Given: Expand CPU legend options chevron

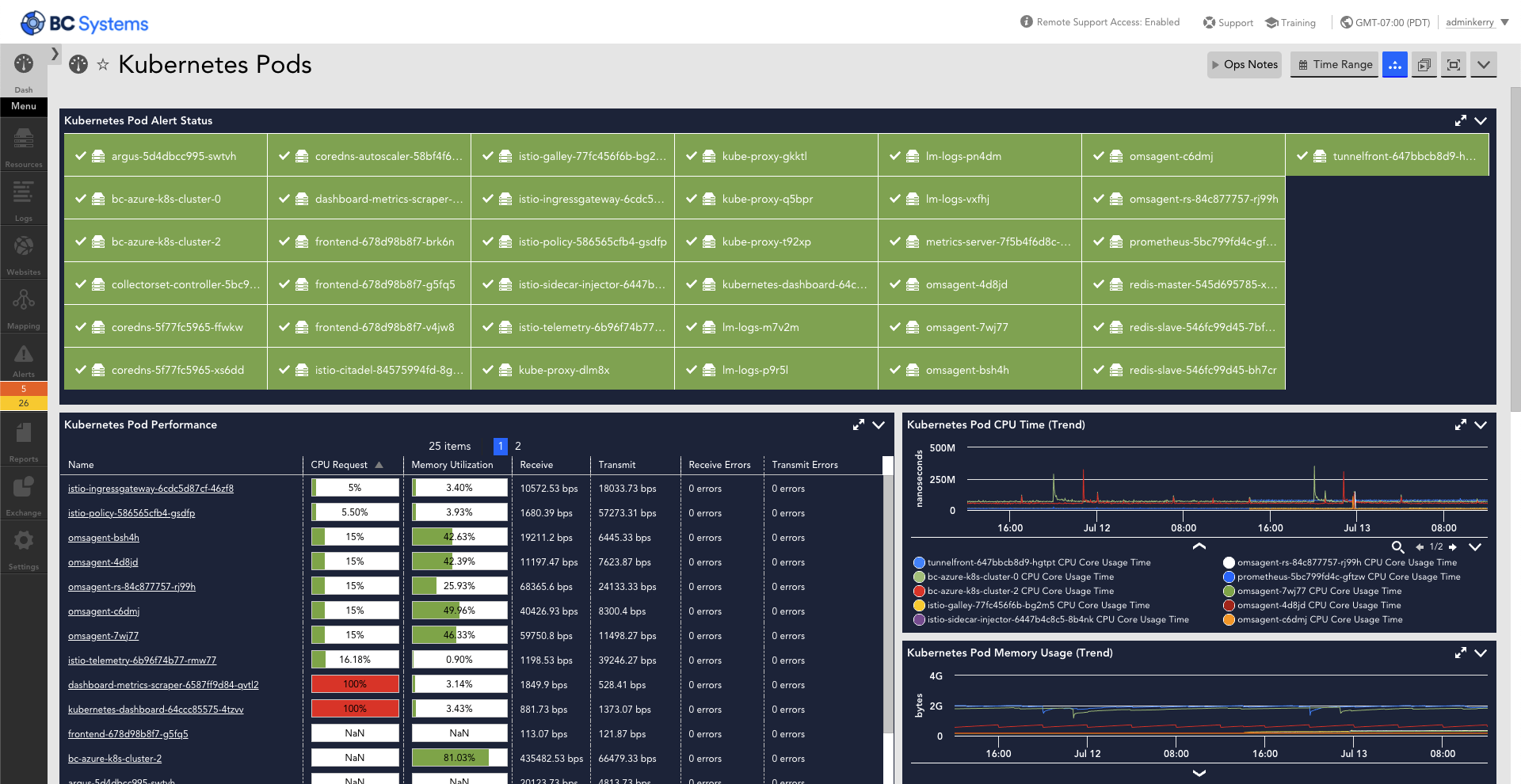Looking at the screenshot, I should pos(1475,547).
